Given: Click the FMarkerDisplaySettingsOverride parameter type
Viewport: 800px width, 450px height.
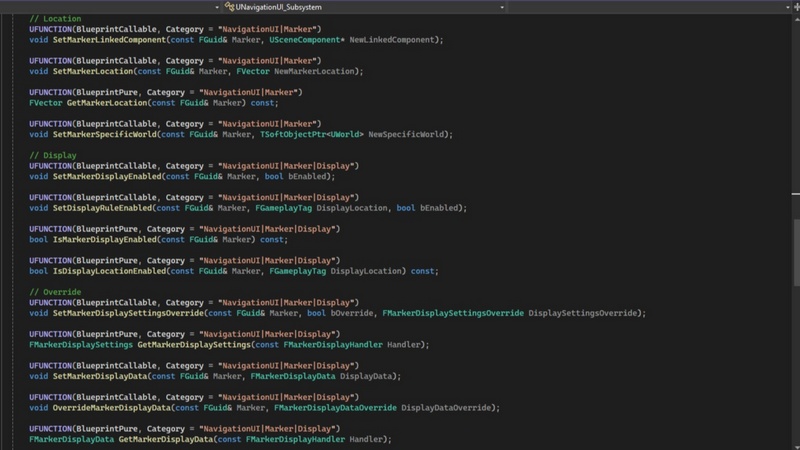Looking at the screenshot, I should click(452, 313).
